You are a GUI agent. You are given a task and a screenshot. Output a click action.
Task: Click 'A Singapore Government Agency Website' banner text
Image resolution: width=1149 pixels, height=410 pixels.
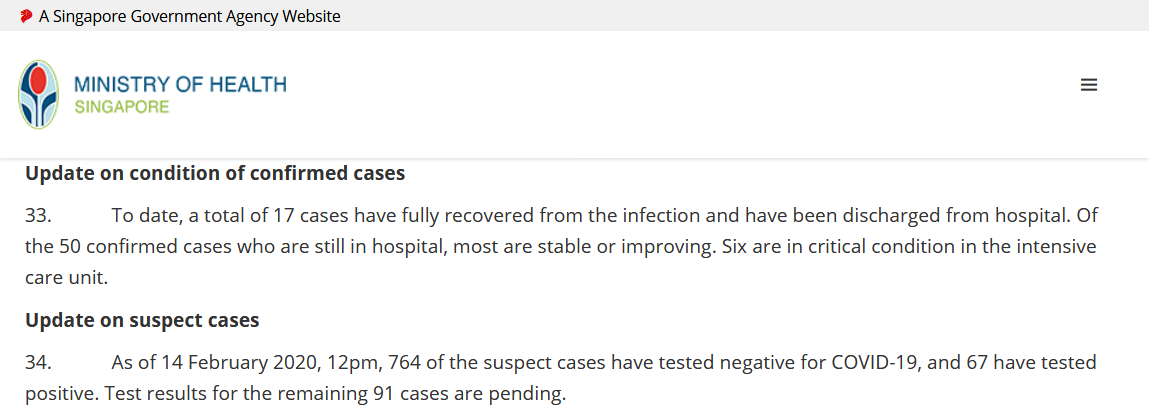tap(190, 16)
